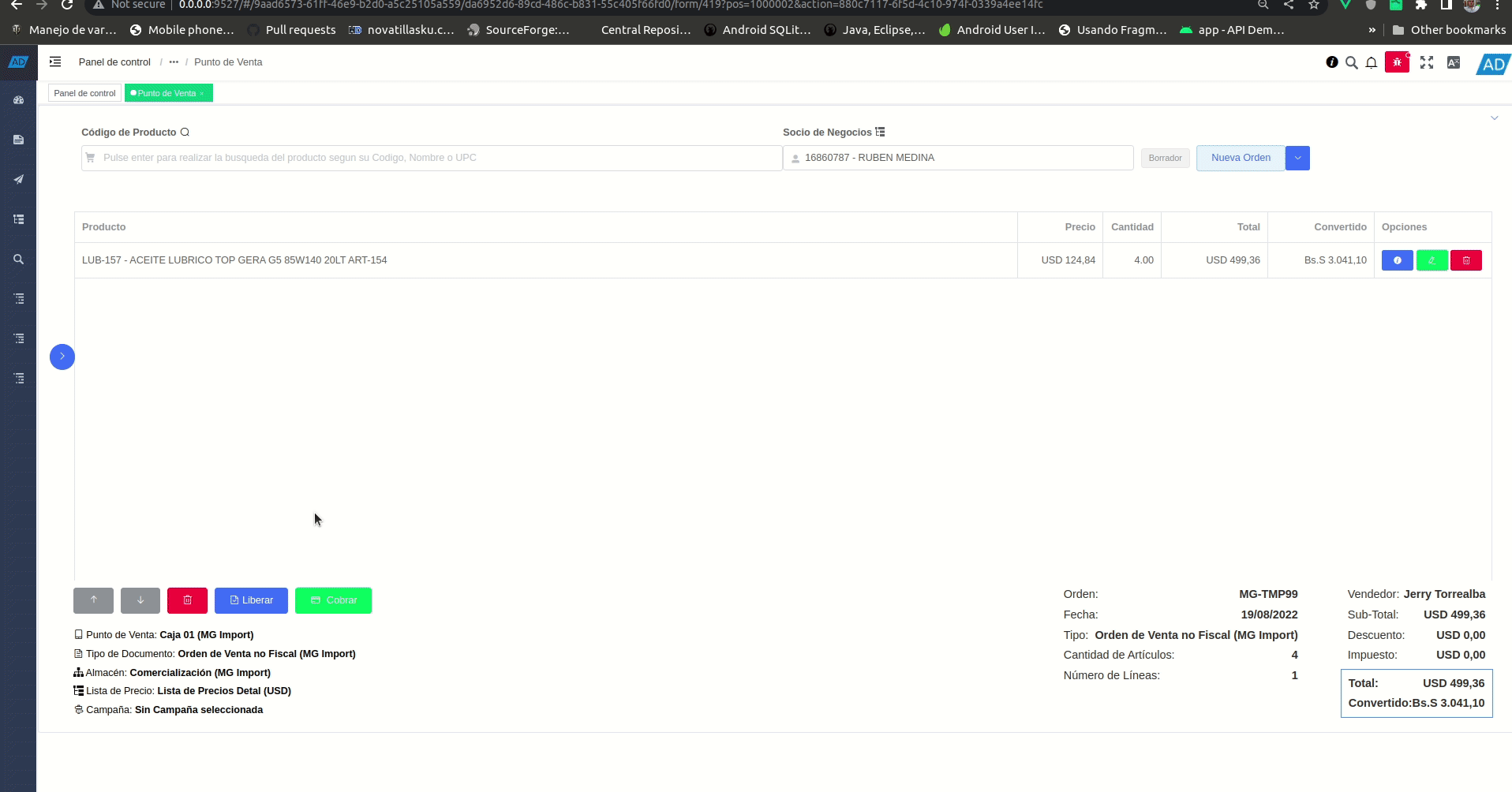Open the dashboard gauge icon in sidebar

tap(18, 100)
